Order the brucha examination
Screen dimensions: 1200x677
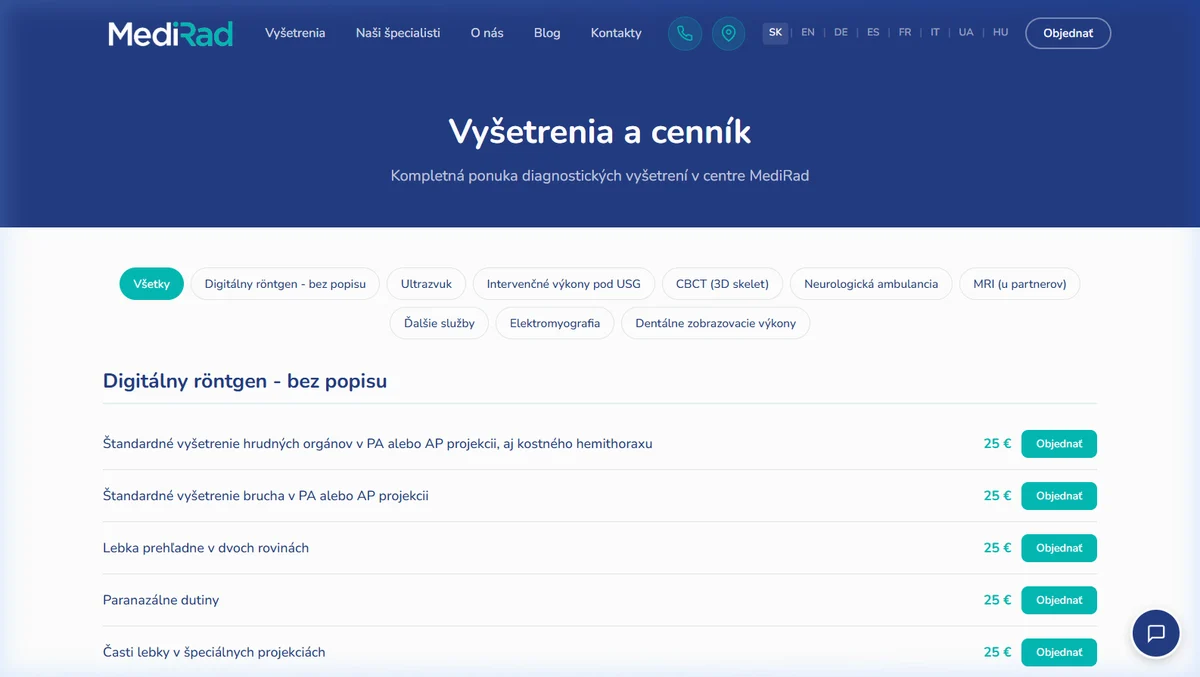(x=1059, y=496)
